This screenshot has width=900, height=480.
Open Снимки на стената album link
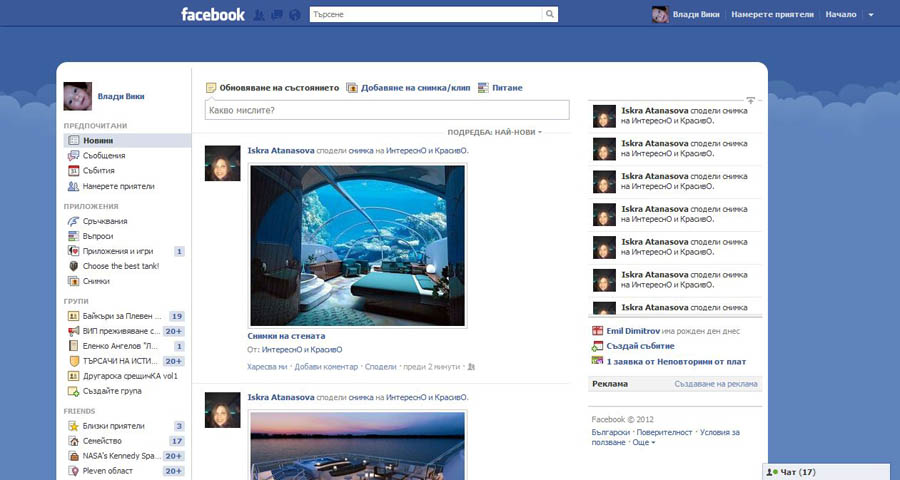tap(286, 336)
